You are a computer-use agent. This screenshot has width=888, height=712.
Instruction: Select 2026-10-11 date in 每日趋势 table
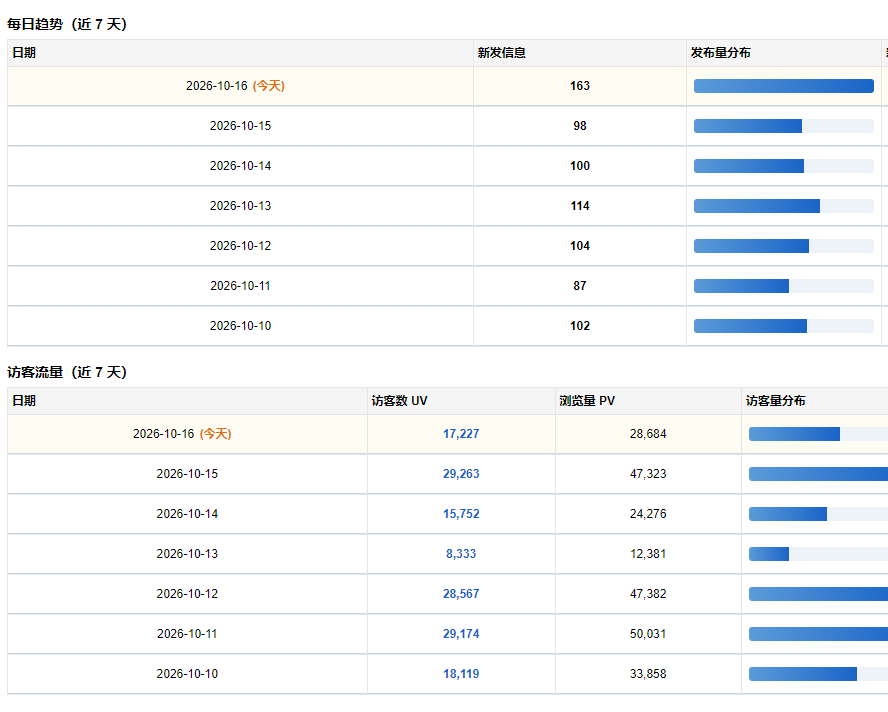(x=240, y=286)
